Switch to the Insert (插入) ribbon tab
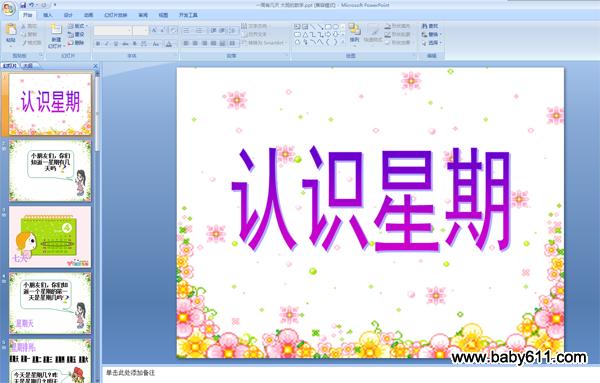 pos(47,15)
